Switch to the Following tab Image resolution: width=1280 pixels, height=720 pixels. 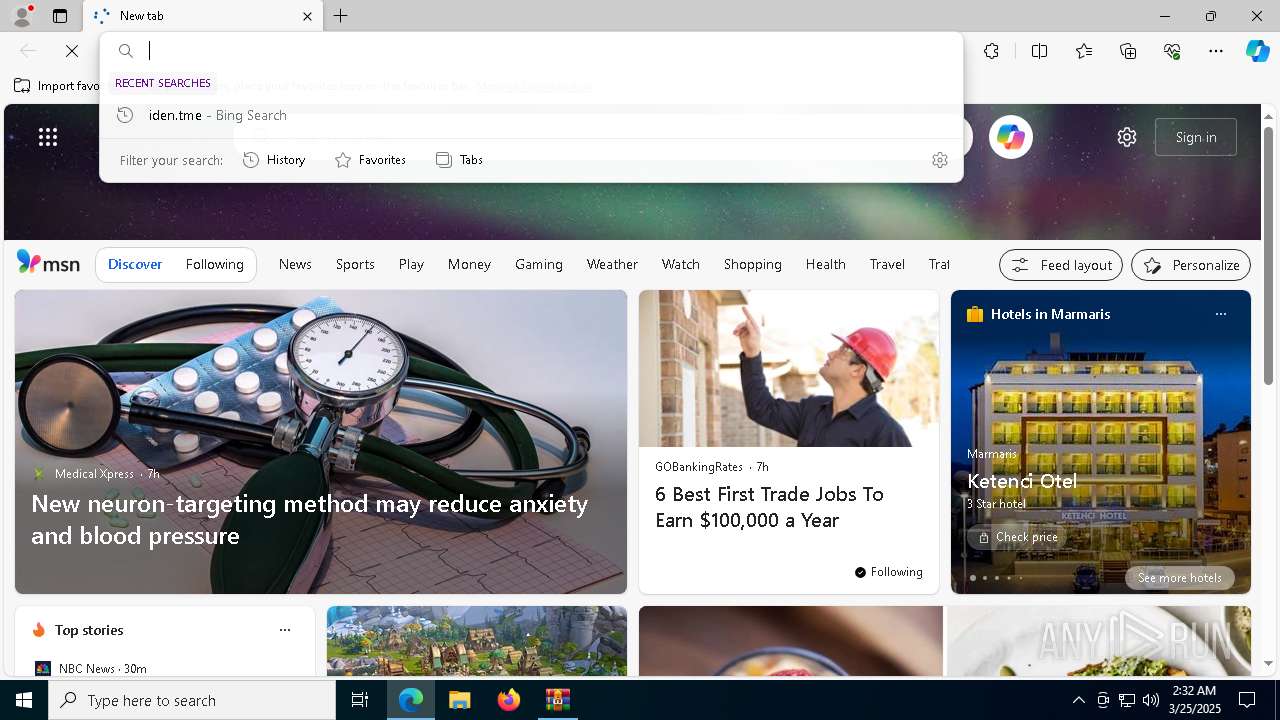(x=215, y=264)
